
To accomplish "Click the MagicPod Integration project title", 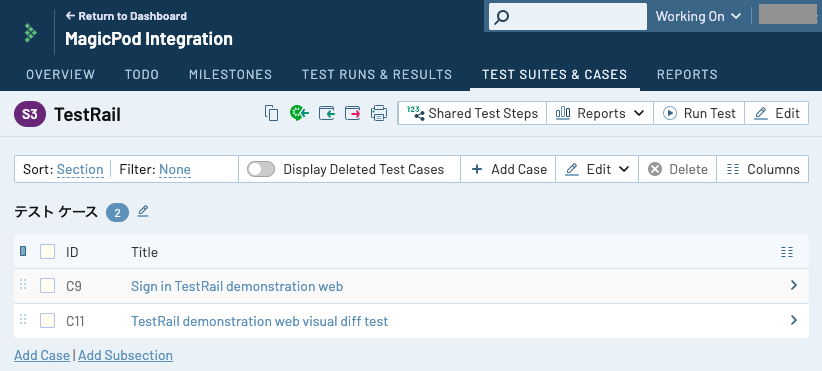I will click(149, 39).
